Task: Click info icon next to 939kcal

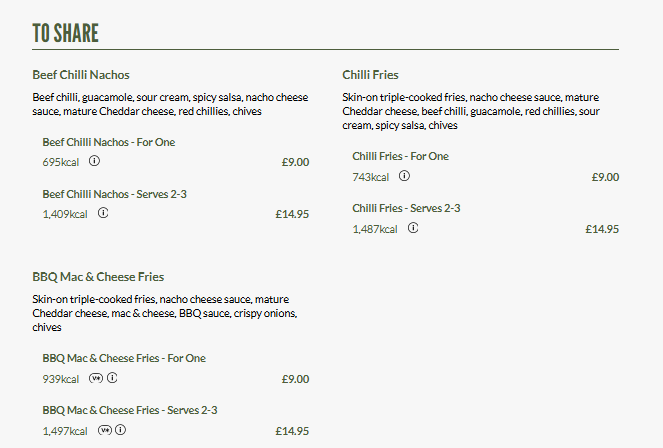Action: tap(113, 378)
